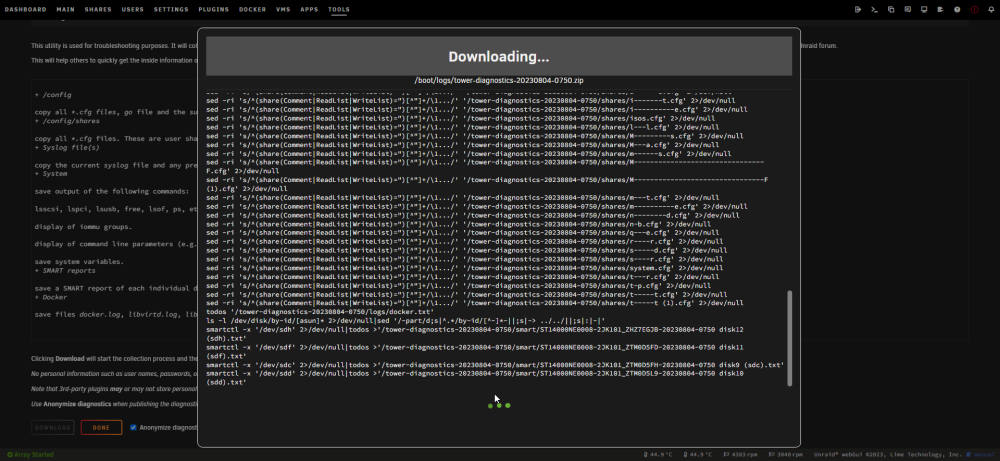Viewport: 1000px width, 461px height.
Task: Click the download log scrollbar thumb
Action: (x=790, y=338)
